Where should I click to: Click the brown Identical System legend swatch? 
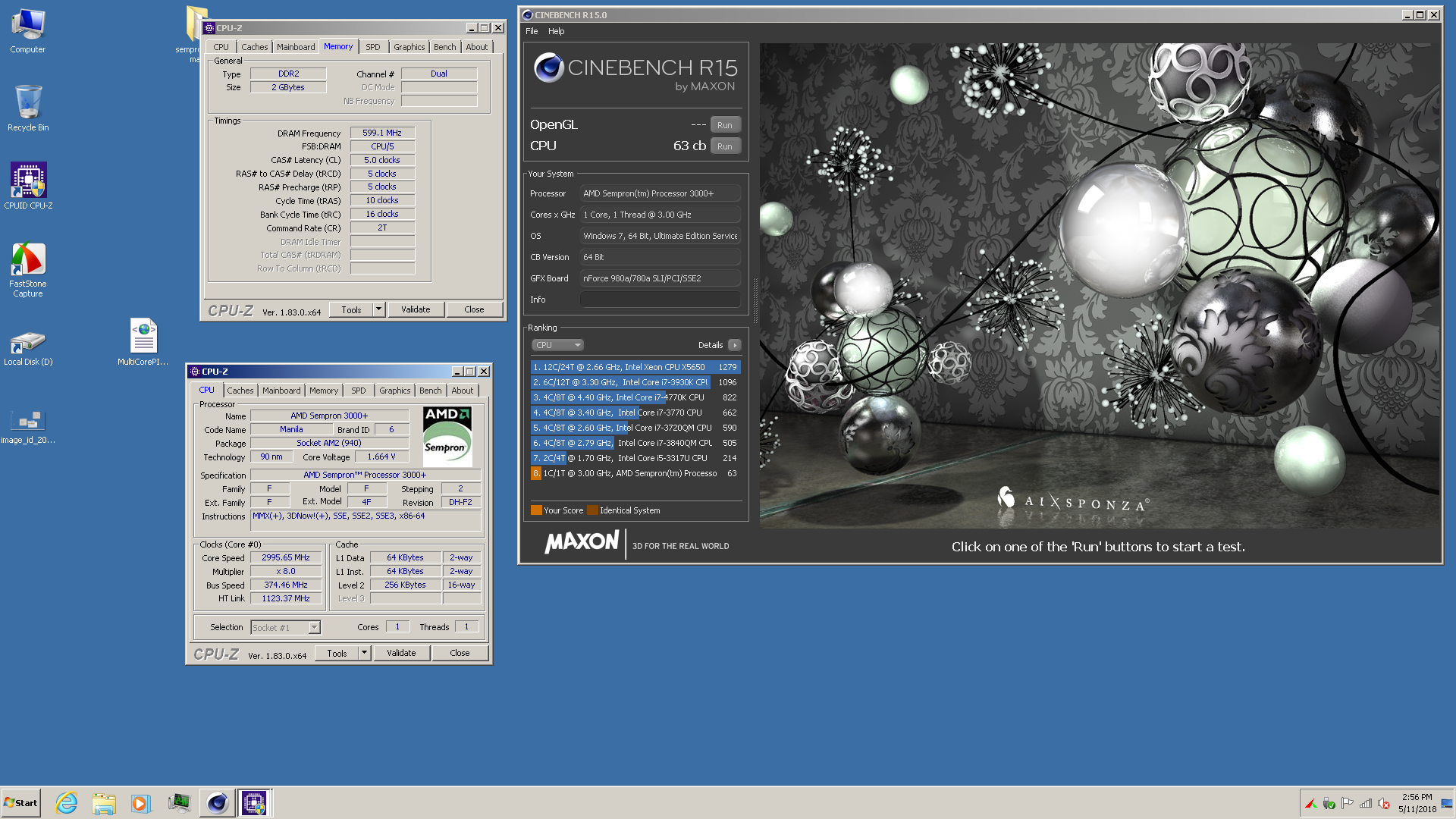coord(592,510)
